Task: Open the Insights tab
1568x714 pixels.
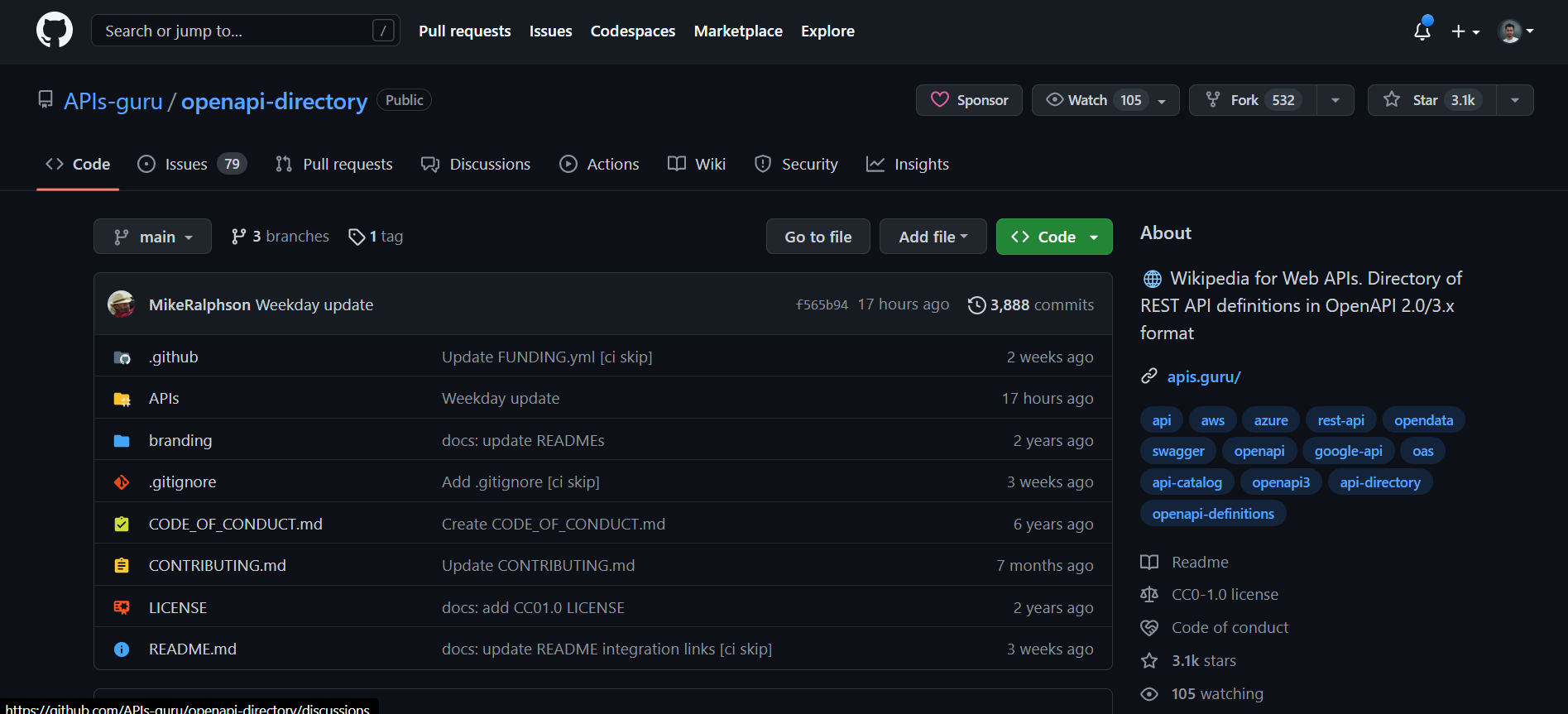Action: [x=908, y=165]
